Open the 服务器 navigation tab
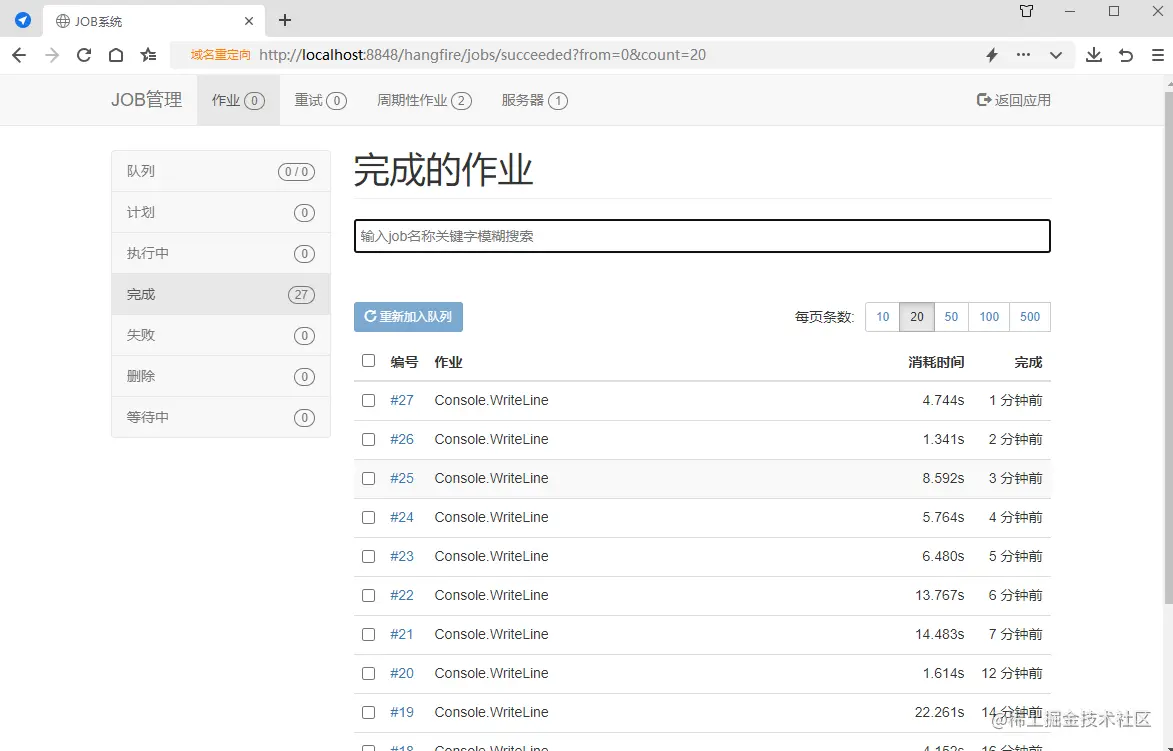 tap(534, 100)
